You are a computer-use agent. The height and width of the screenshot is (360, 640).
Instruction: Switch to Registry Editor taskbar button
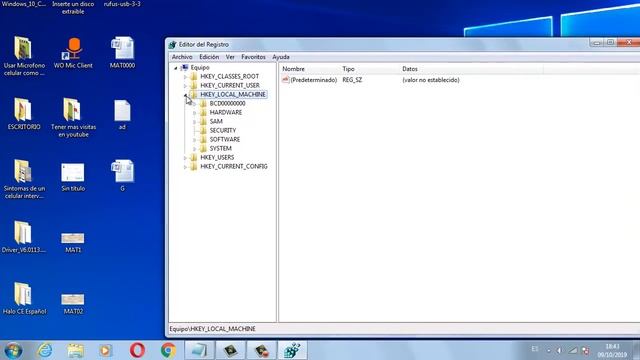(292, 350)
